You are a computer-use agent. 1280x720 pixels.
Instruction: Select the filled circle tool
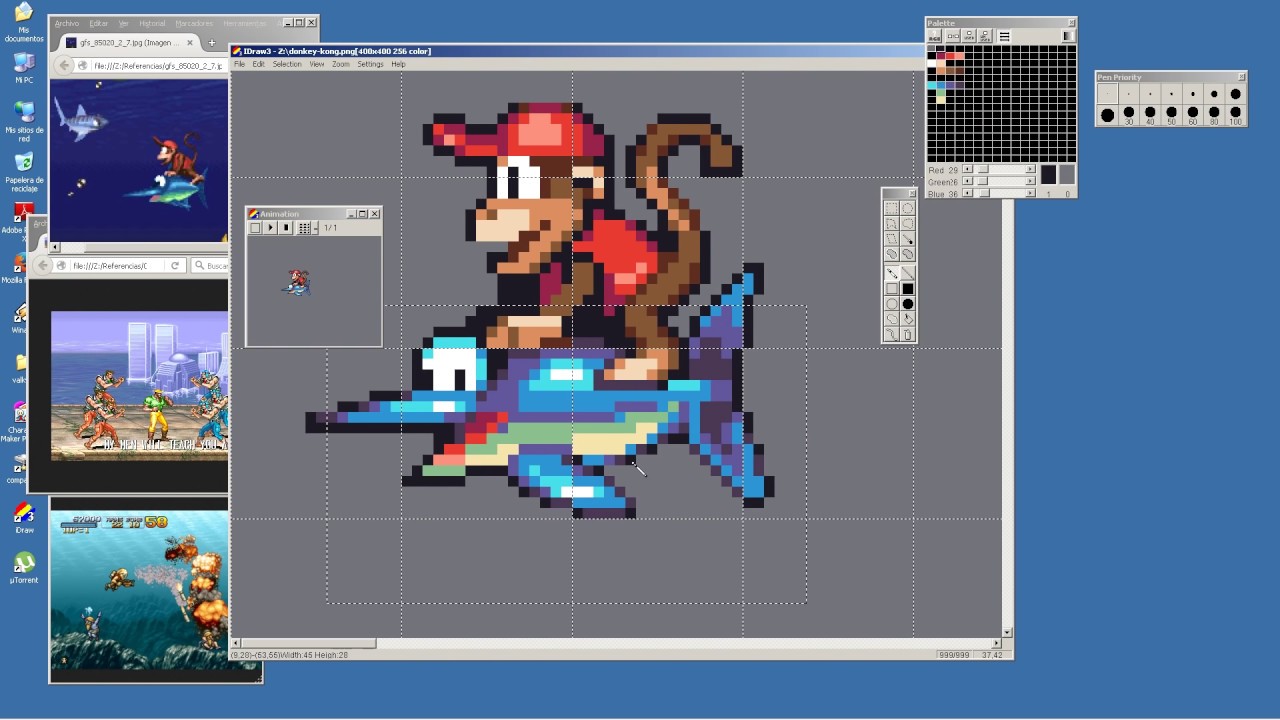[x=908, y=303]
